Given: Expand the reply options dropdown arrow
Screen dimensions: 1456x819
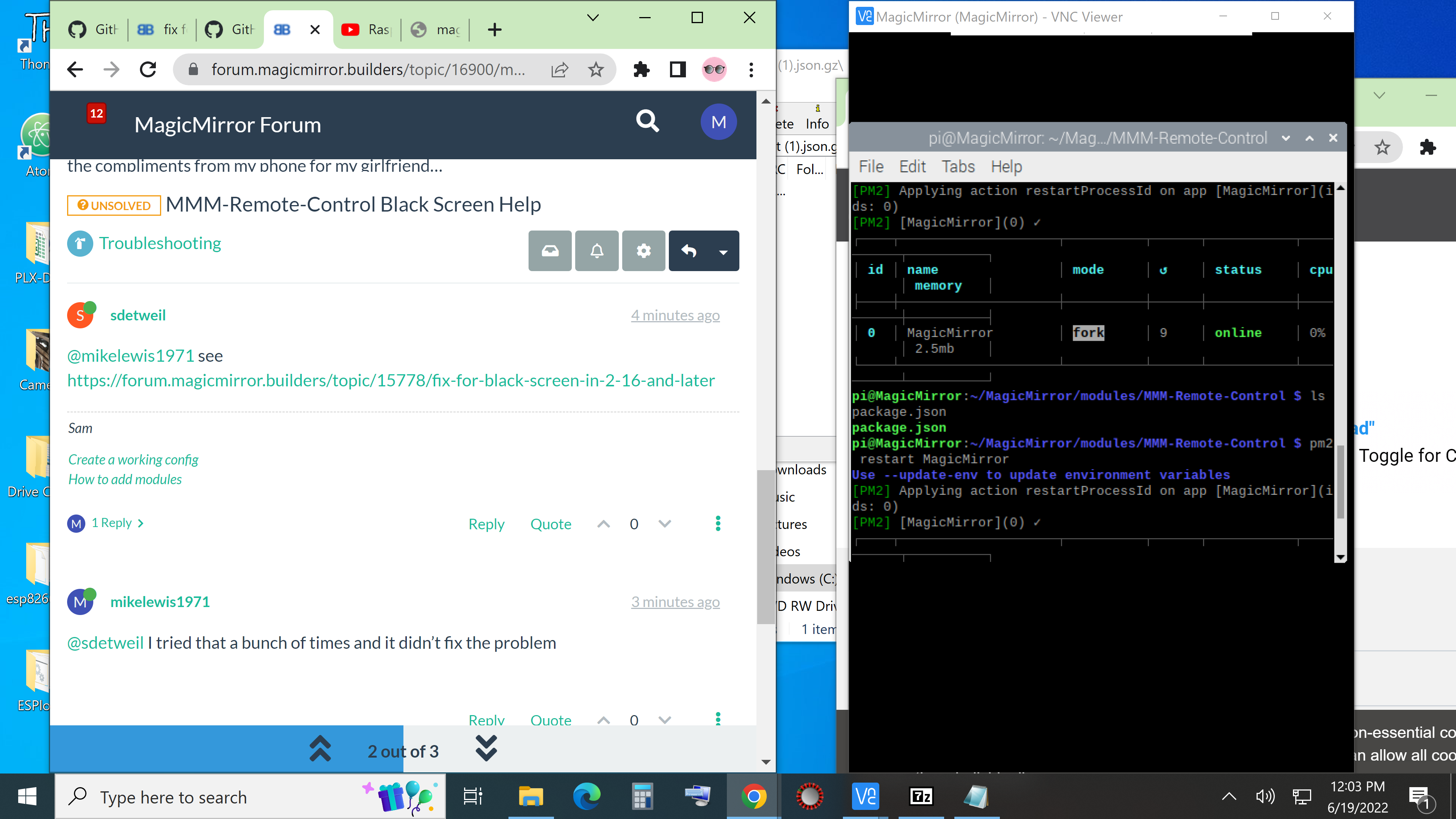Looking at the screenshot, I should (x=723, y=252).
